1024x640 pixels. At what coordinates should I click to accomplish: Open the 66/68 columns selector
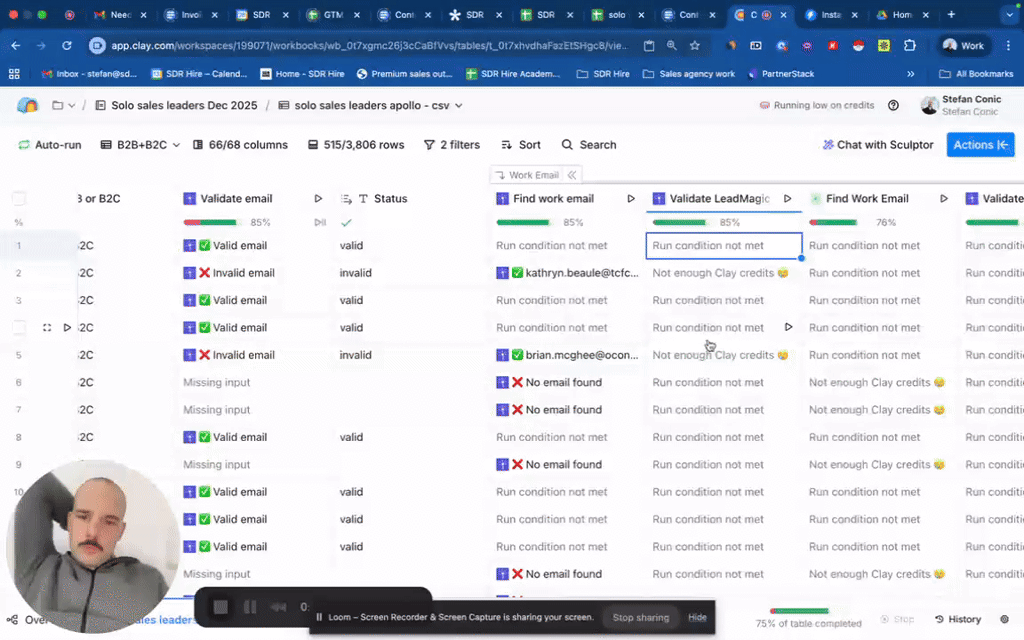239,145
